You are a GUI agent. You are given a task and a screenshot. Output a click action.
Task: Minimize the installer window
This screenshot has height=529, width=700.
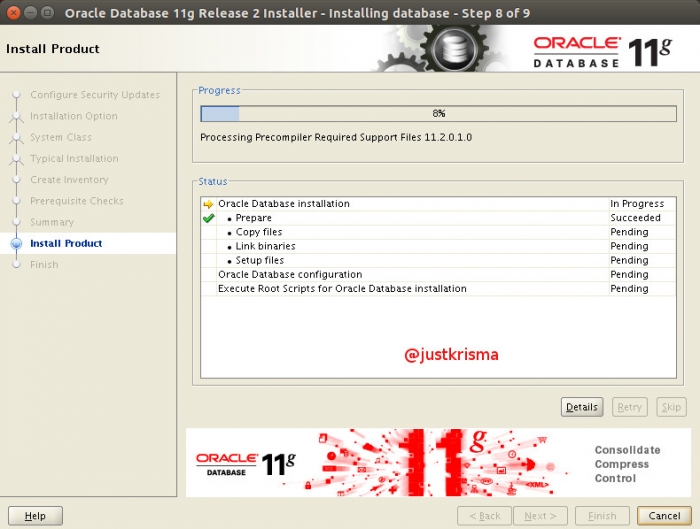coord(30,12)
